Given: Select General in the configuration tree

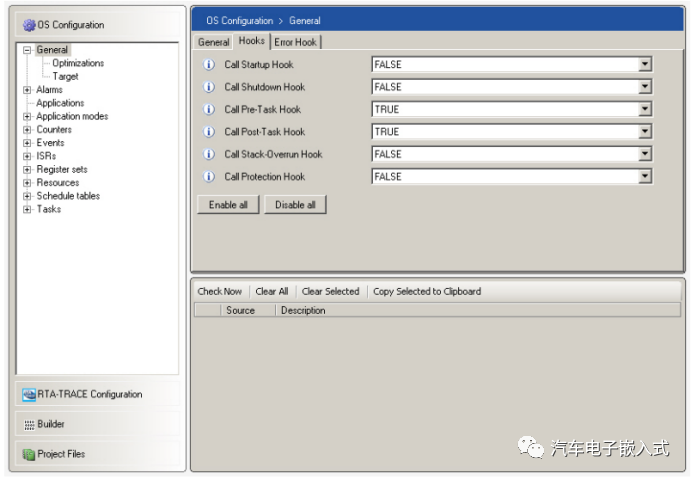Looking at the screenshot, I should point(52,50).
